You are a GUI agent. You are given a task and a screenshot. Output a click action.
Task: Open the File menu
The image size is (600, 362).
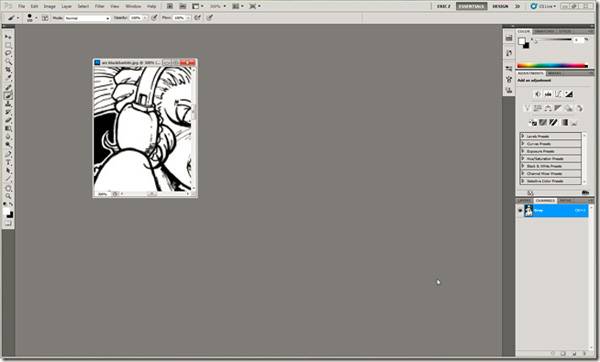(x=22, y=6)
